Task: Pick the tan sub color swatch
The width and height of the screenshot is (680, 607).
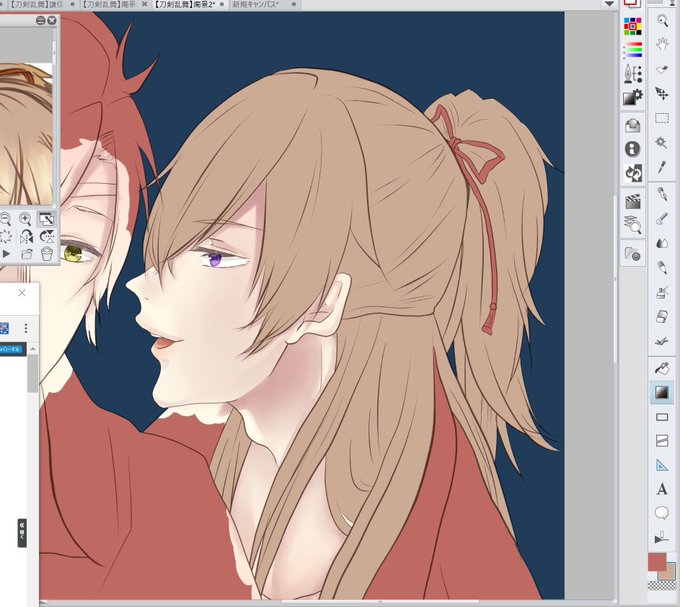Action: pyautogui.click(x=668, y=573)
